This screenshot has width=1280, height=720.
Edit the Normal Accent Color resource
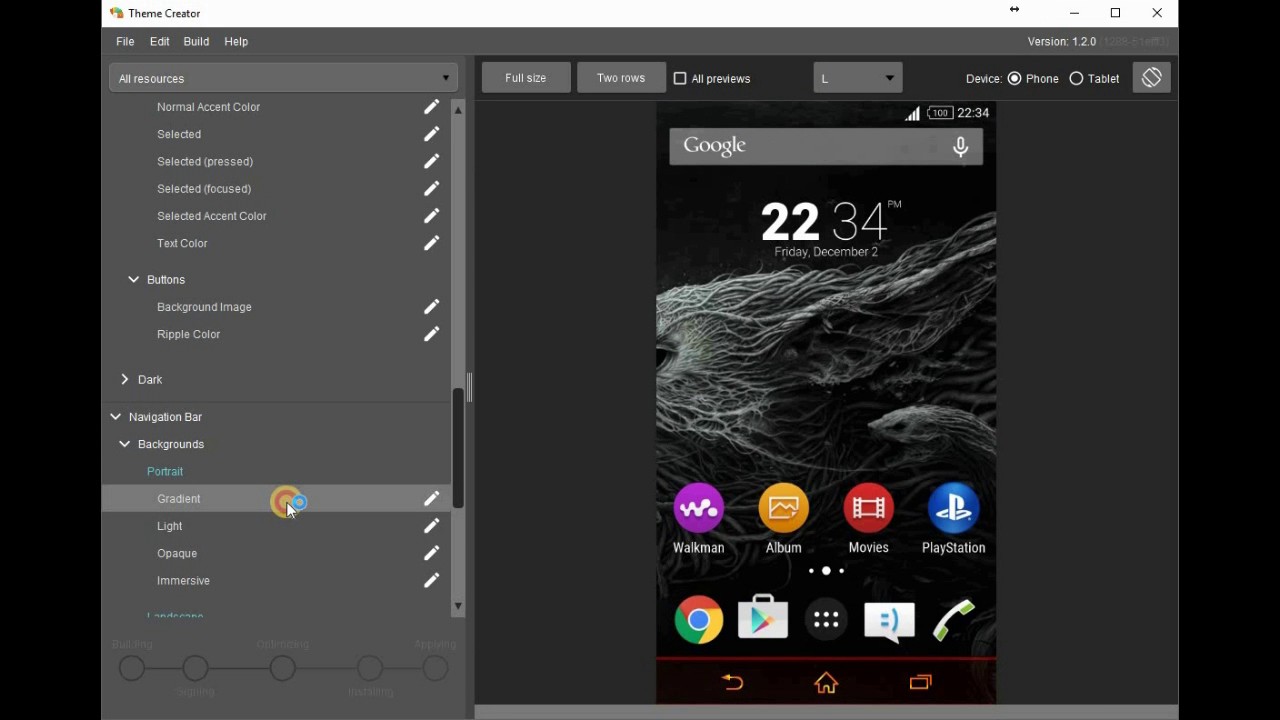point(431,107)
